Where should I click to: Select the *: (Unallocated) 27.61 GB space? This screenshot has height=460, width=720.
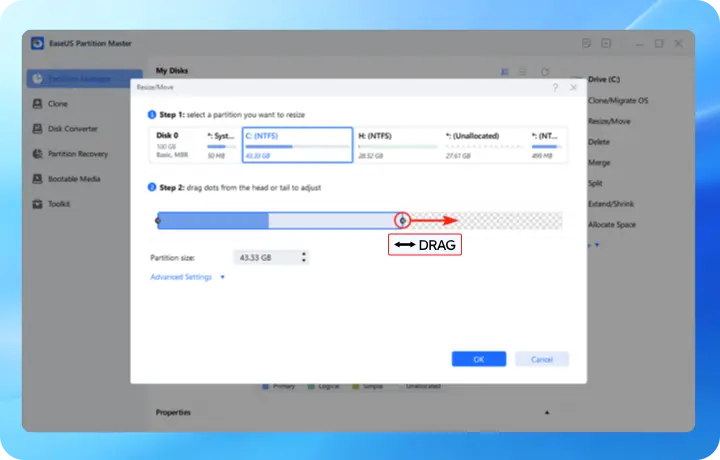pos(484,145)
